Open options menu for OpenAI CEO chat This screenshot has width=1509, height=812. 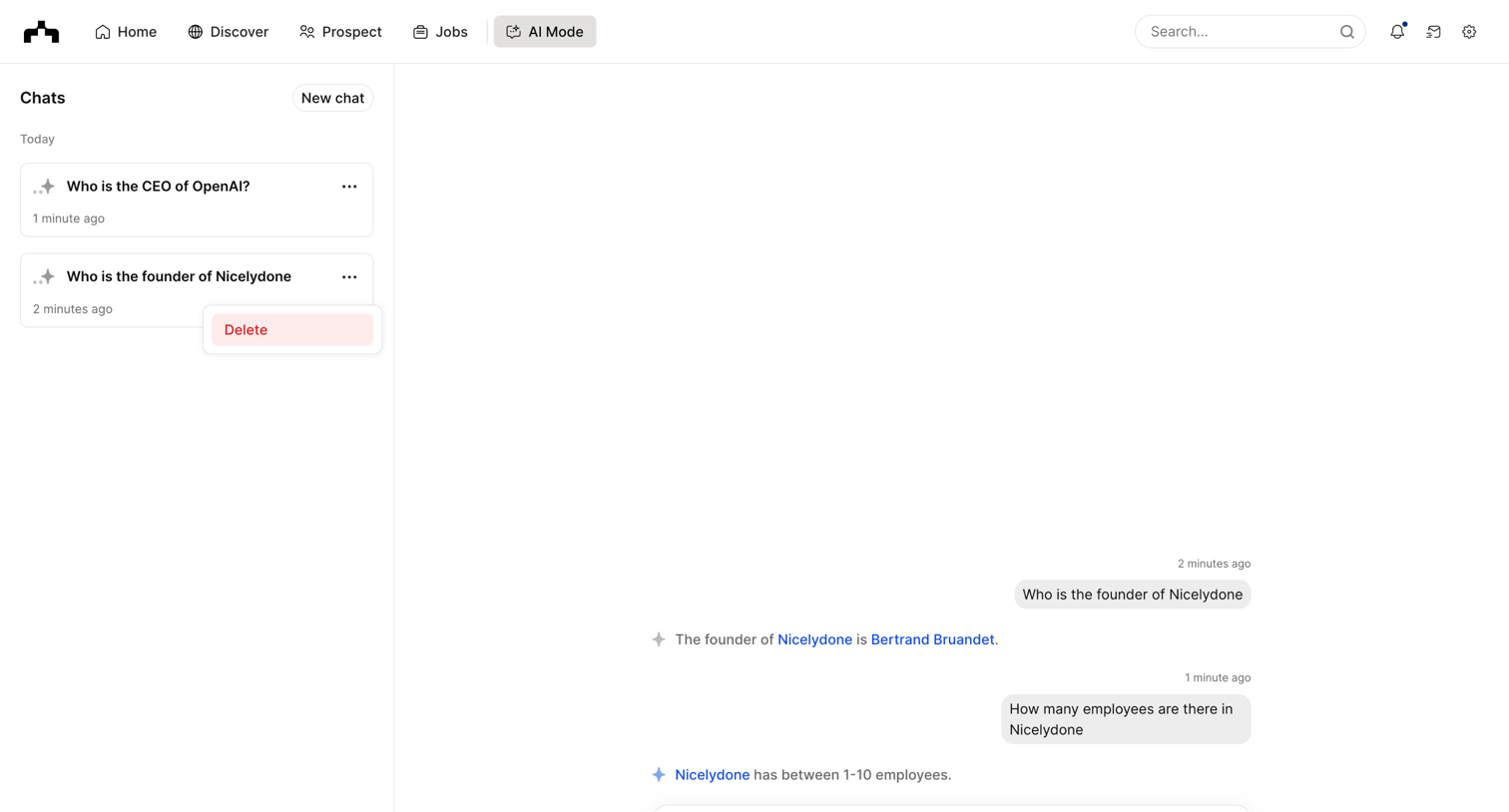coord(349,187)
